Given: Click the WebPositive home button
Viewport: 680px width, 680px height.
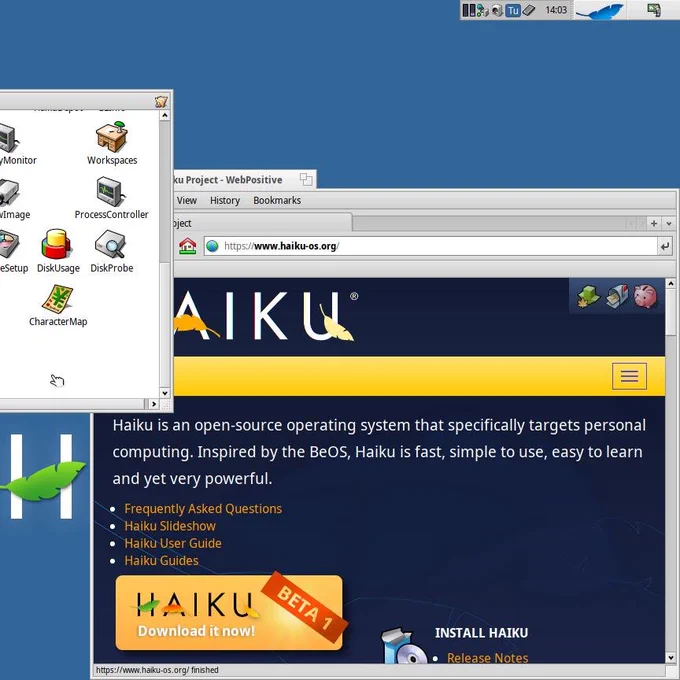Looking at the screenshot, I should [187, 246].
